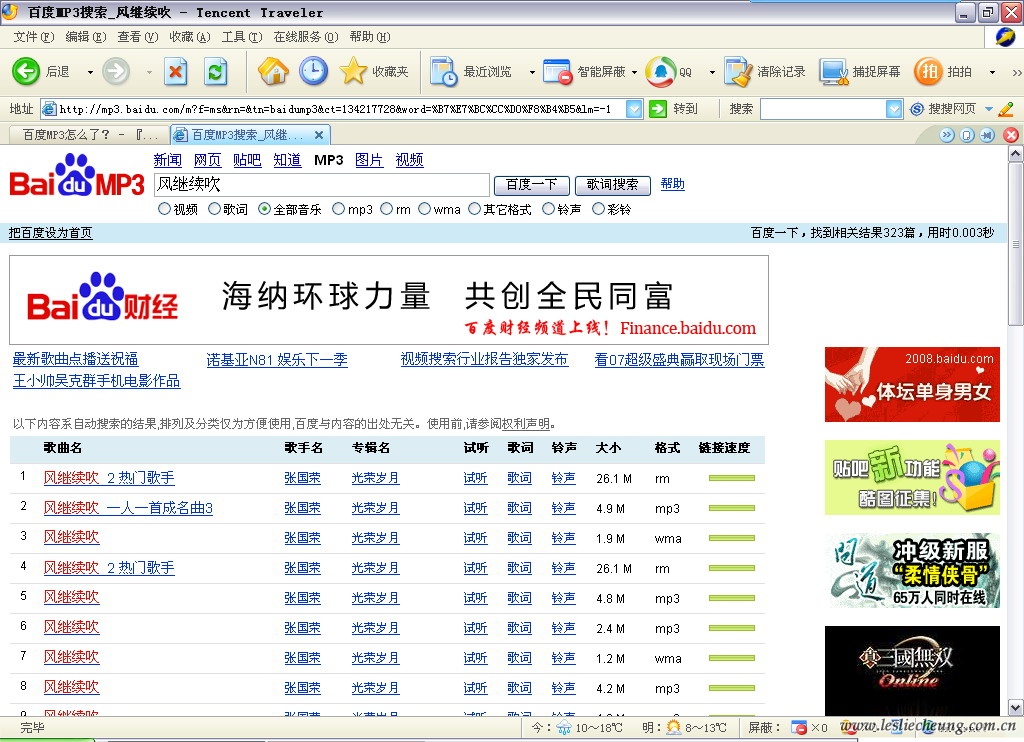Select the 视频 radio button
1024x742 pixels.
(x=165, y=209)
